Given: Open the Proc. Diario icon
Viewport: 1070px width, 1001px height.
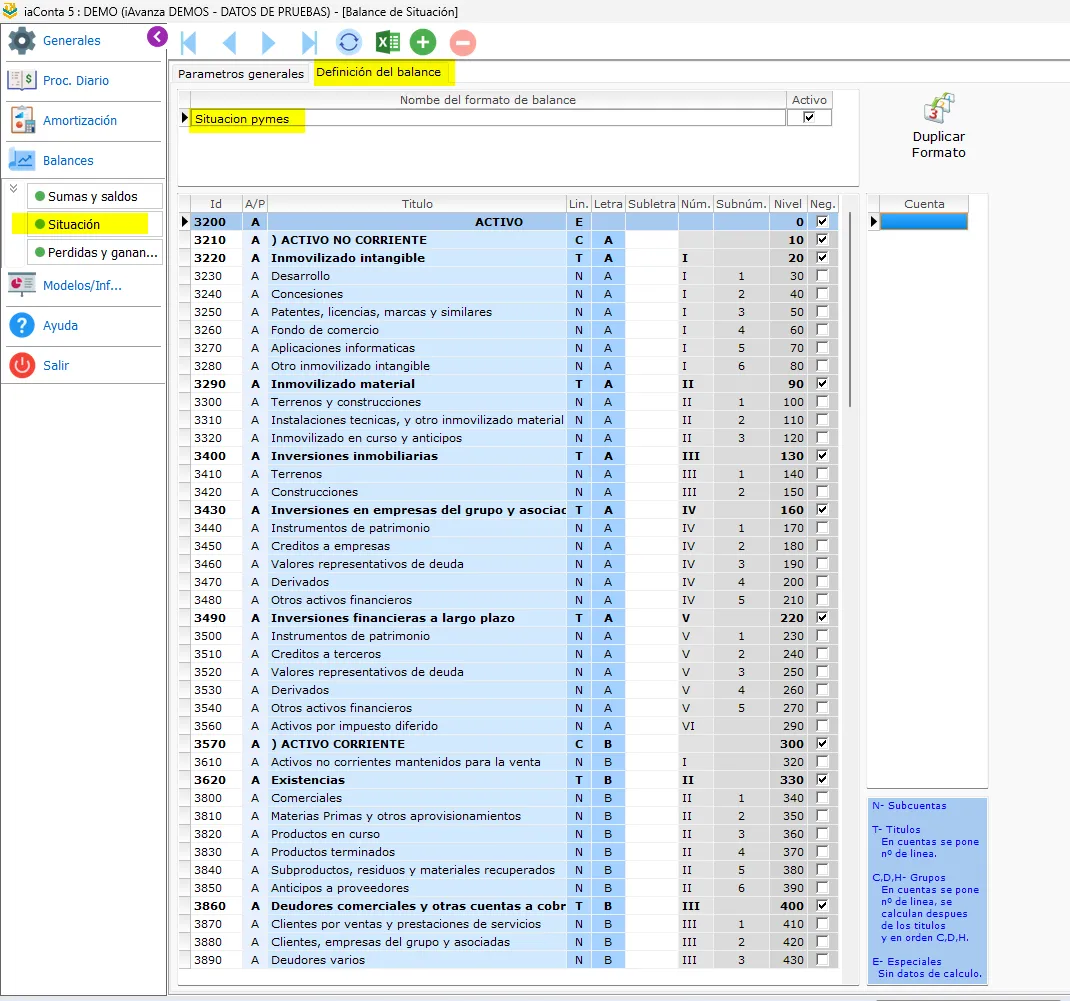Looking at the screenshot, I should tap(22, 81).
